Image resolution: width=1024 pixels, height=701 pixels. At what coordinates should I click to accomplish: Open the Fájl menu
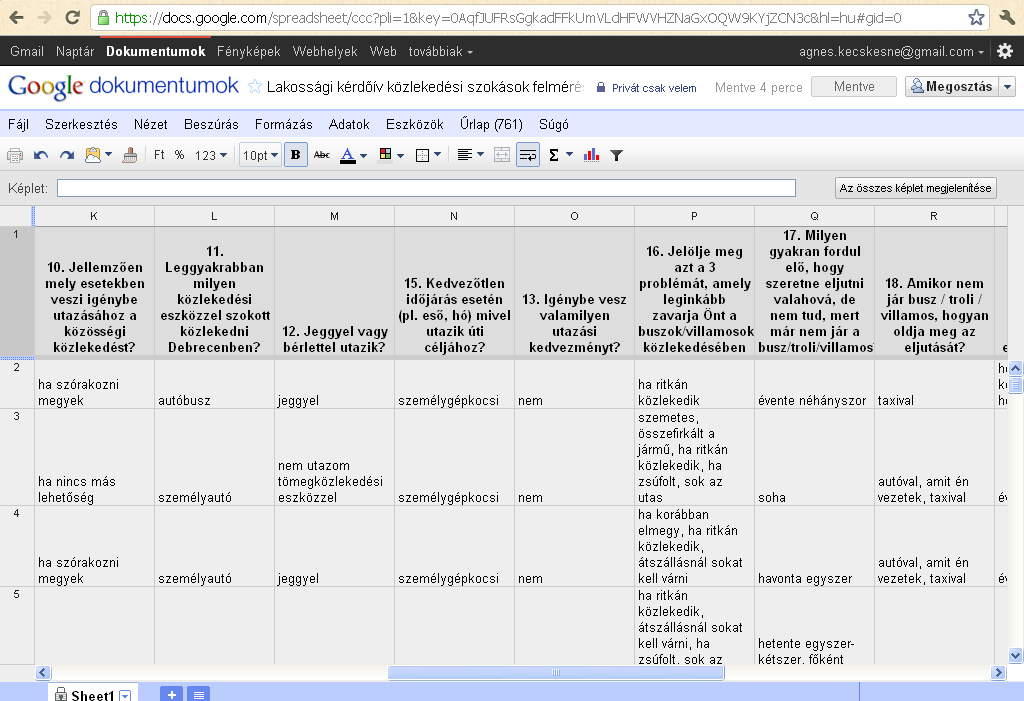pyautogui.click(x=18, y=124)
